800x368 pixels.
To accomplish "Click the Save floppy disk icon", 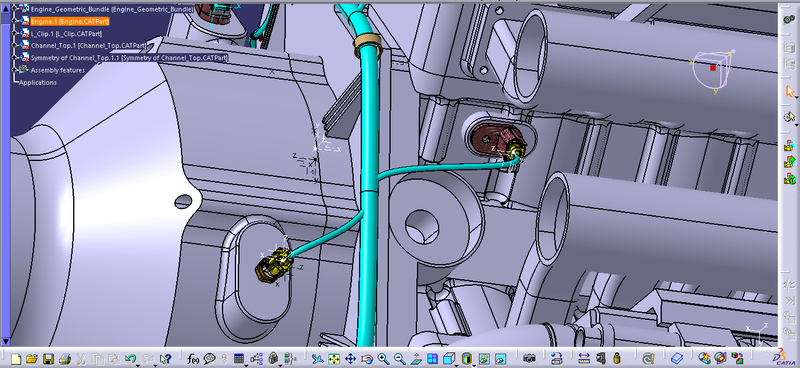I will pos(48,359).
